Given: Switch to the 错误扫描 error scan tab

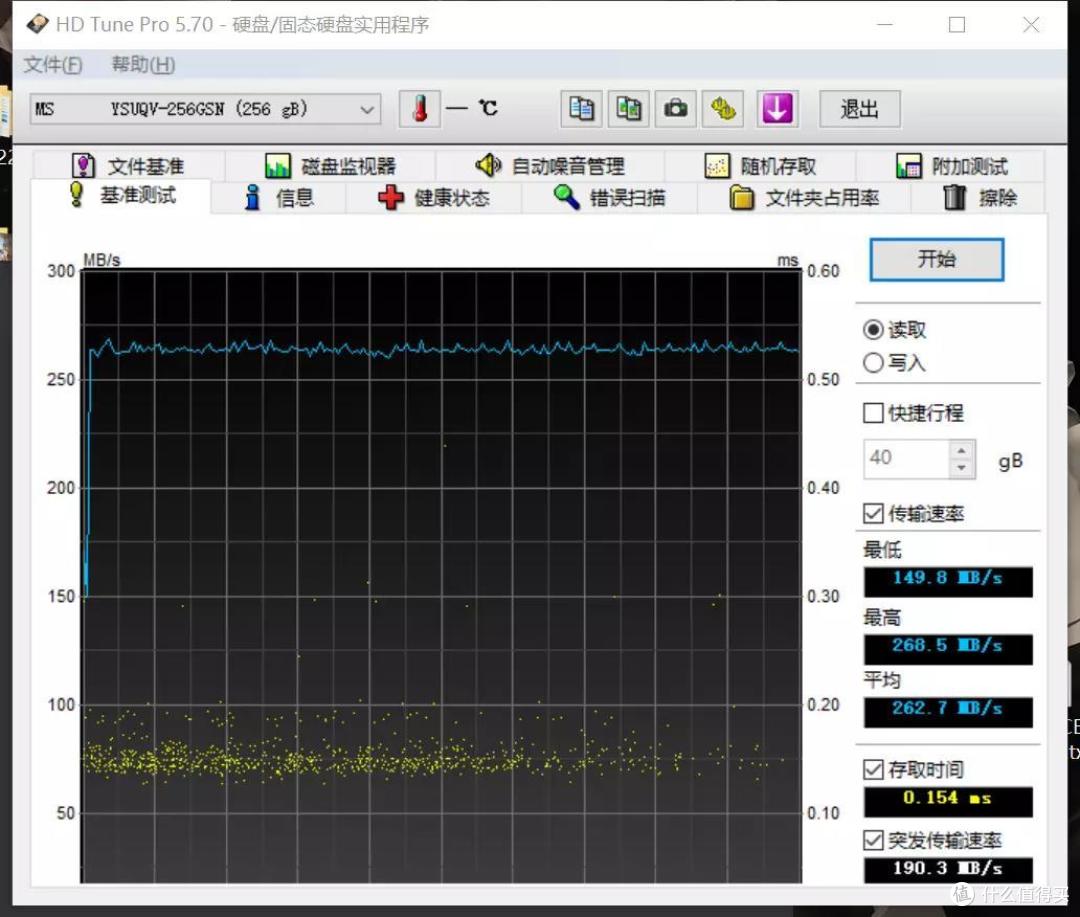Looking at the screenshot, I should [x=610, y=198].
